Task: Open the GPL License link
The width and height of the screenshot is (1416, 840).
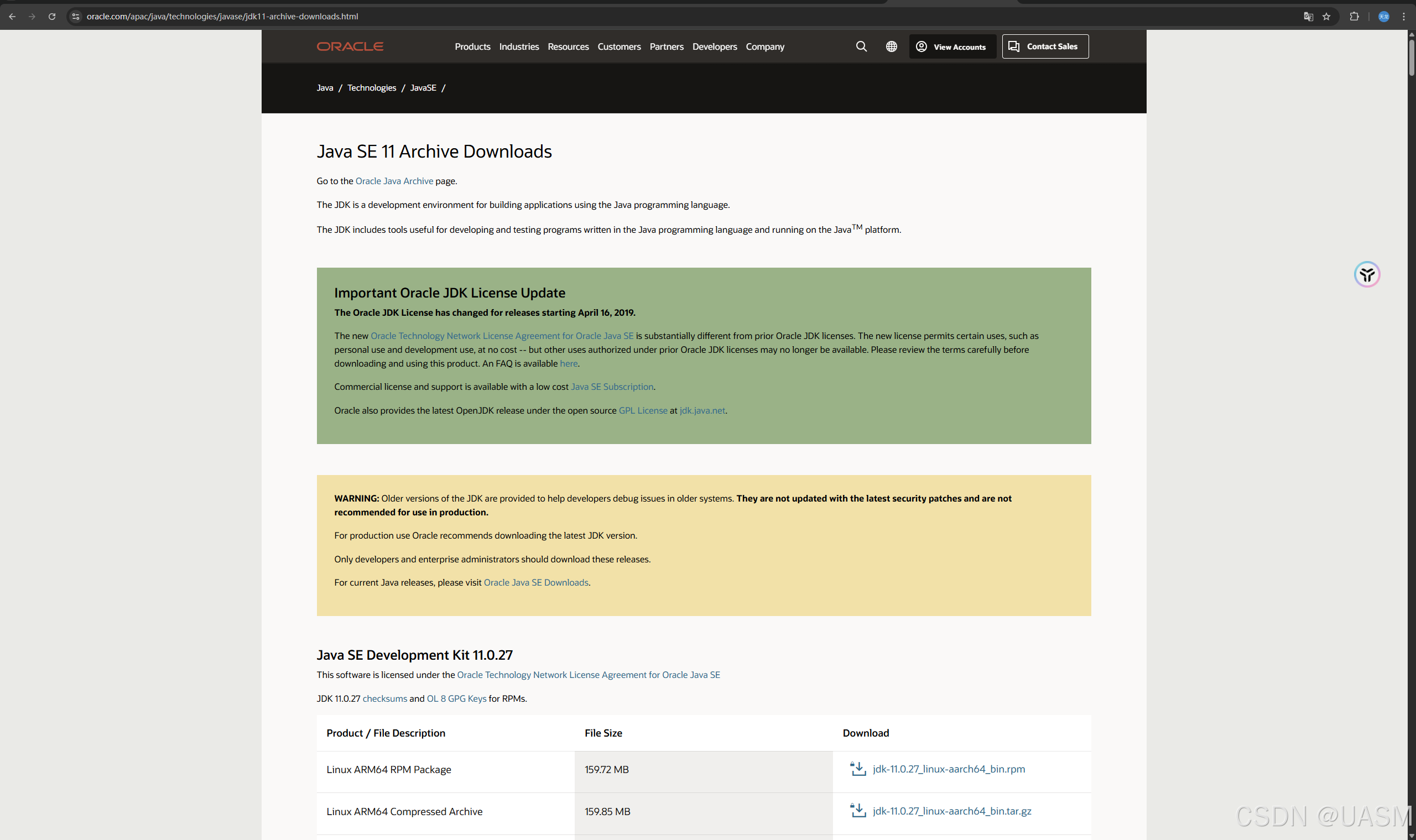Action: click(x=643, y=410)
